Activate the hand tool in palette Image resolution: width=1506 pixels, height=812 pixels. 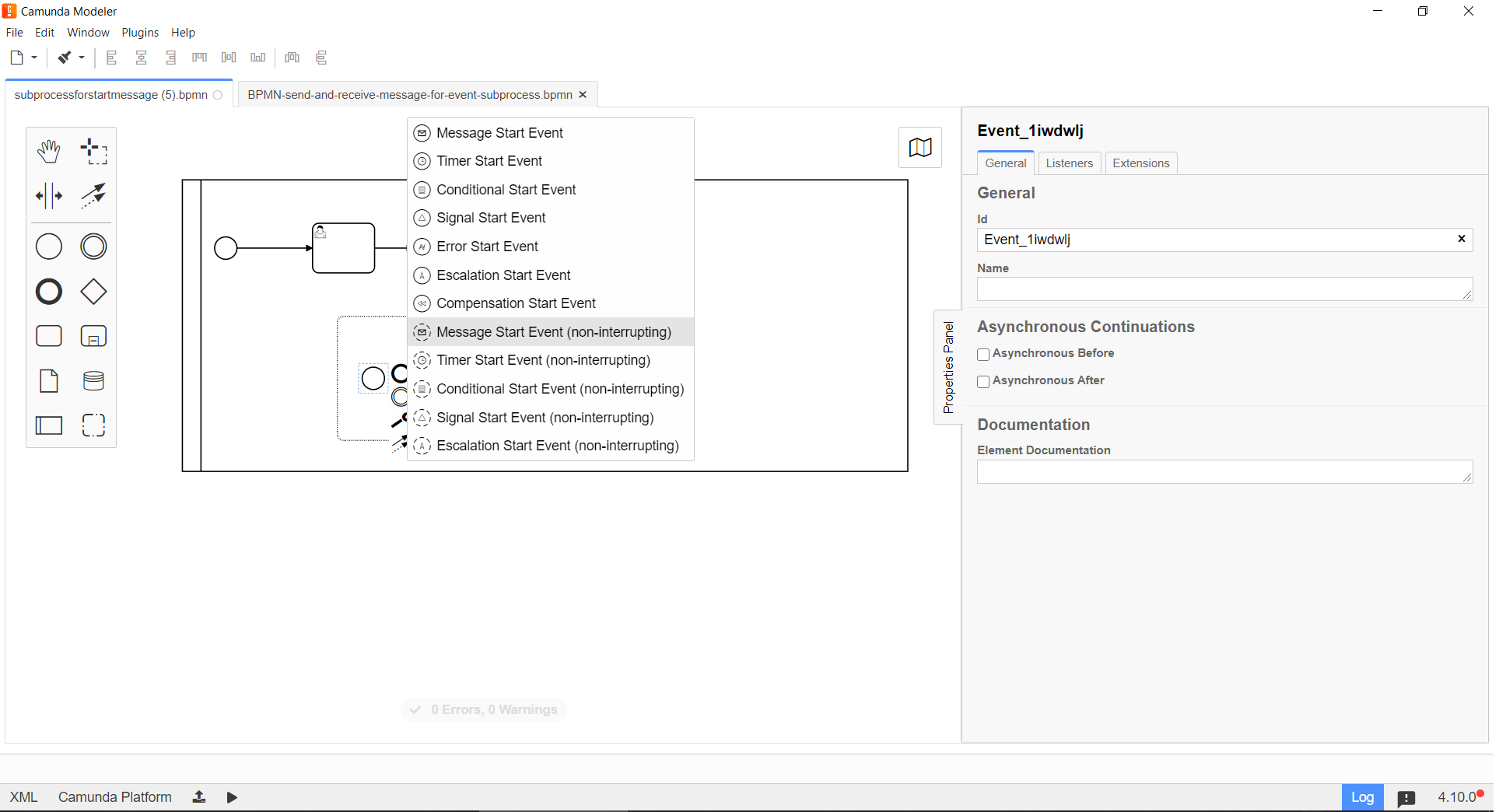coord(49,151)
